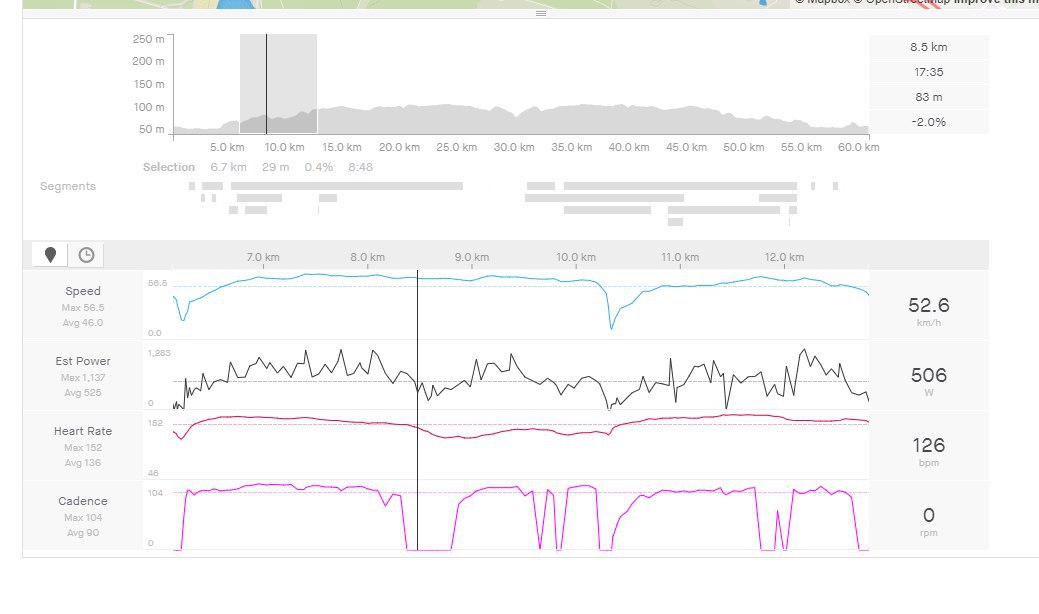Click the 12.0 km tick on the detail axis
The width and height of the screenshot is (1039, 614).
[x=785, y=257]
